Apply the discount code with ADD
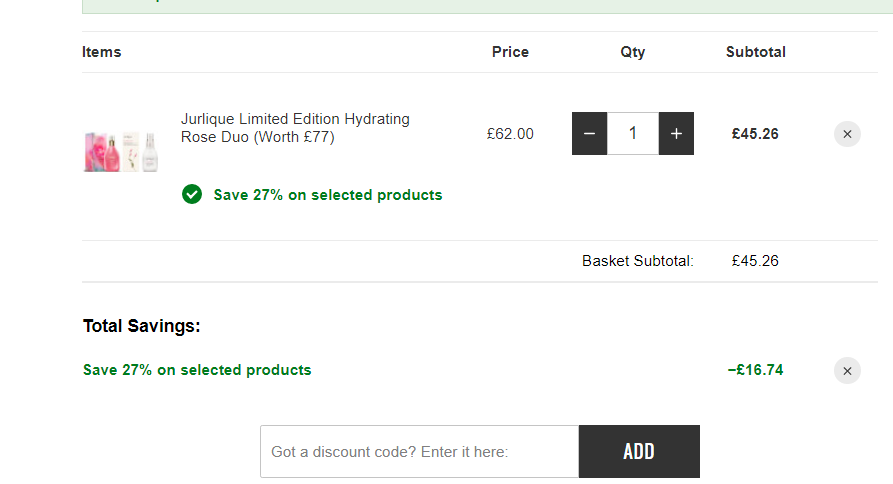The image size is (893, 484). (639, 452)
